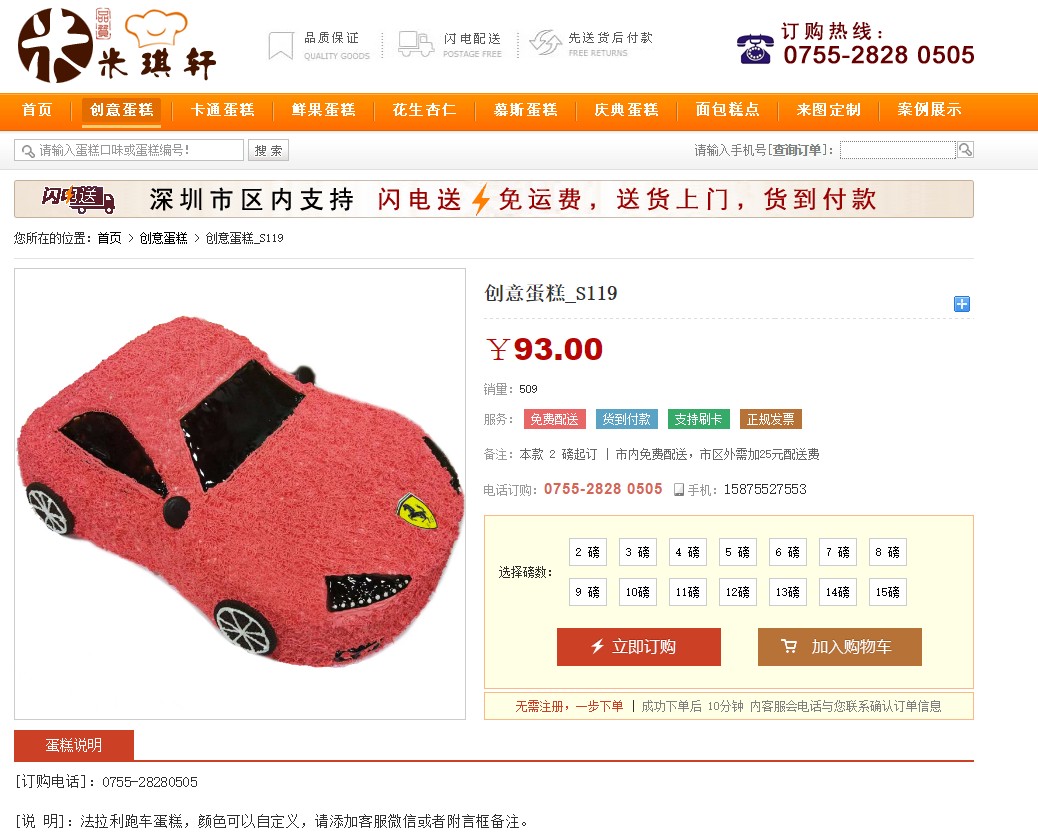Screen dimensions: 1038x837
Task: Pick the 15磅 weight option
Action: (888, 592)
